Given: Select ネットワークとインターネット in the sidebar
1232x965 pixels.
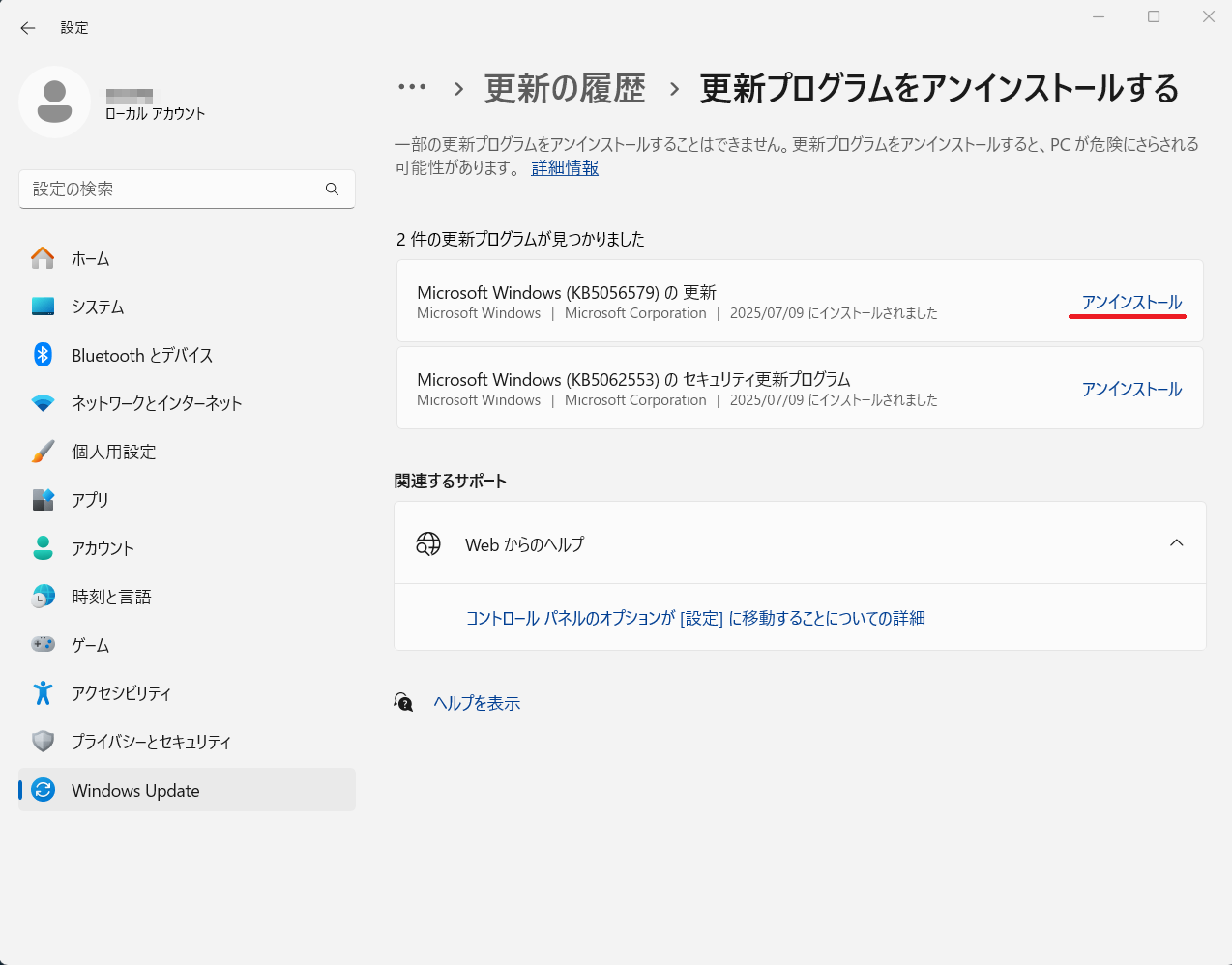Looking at the screenshot, I should [187, 403].
